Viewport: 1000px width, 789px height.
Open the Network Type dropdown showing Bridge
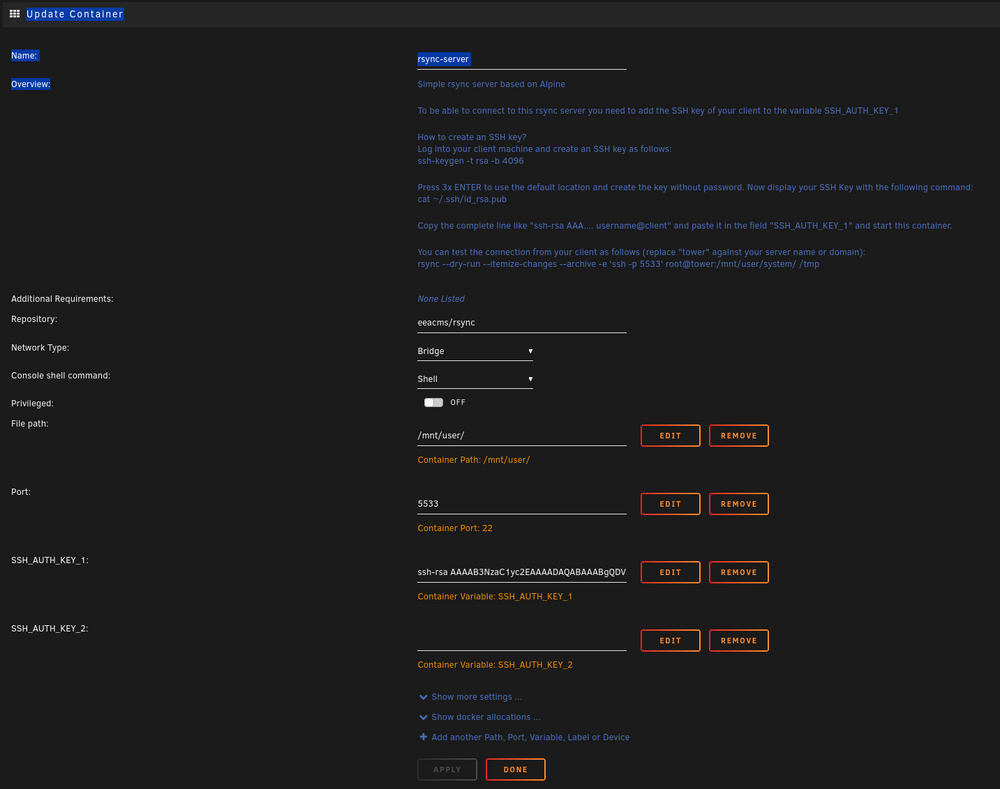(x=475, y=351)
